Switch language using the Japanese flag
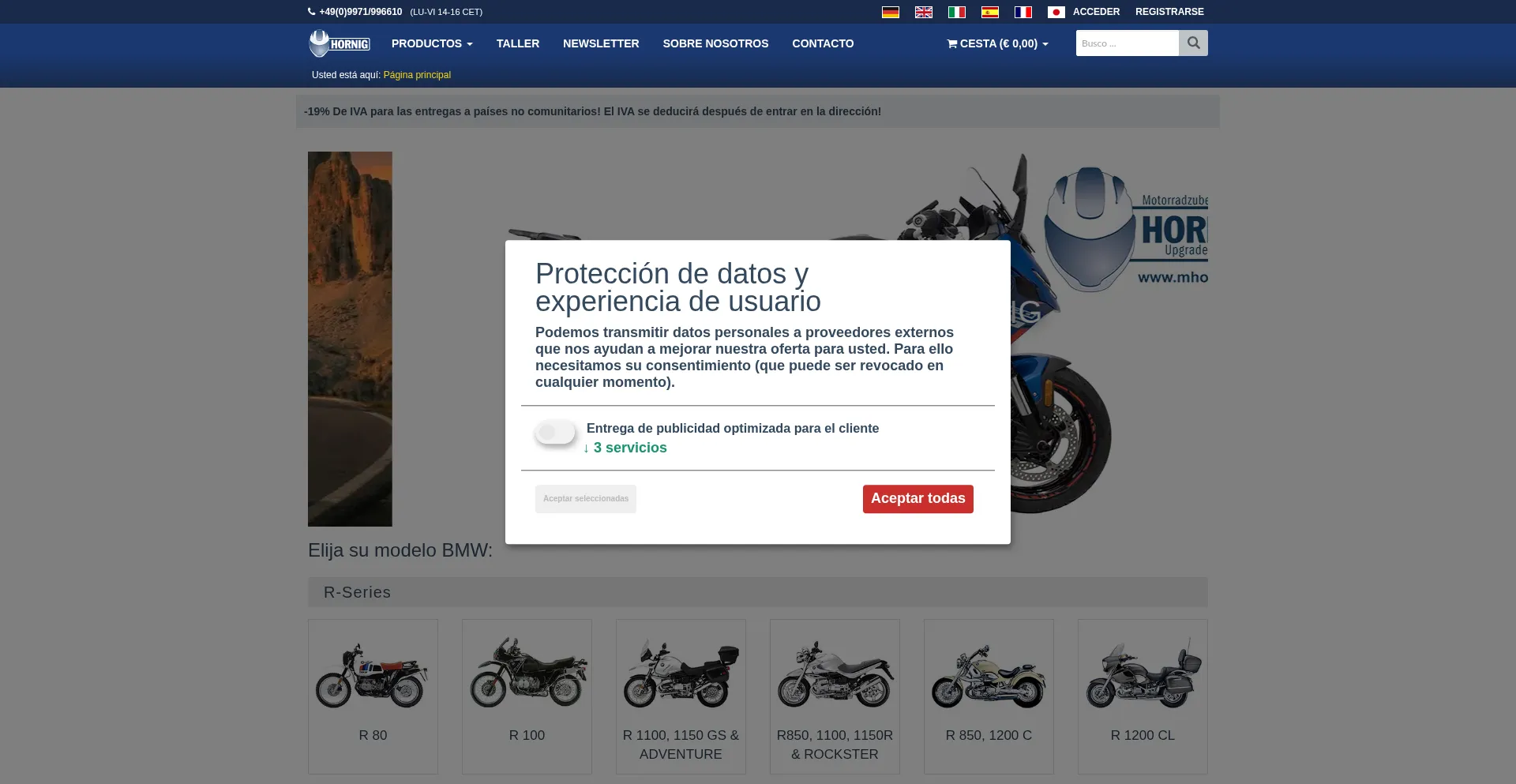Image resolution: width=1516 pixels, height=784 pixels. pos(1056,12)
